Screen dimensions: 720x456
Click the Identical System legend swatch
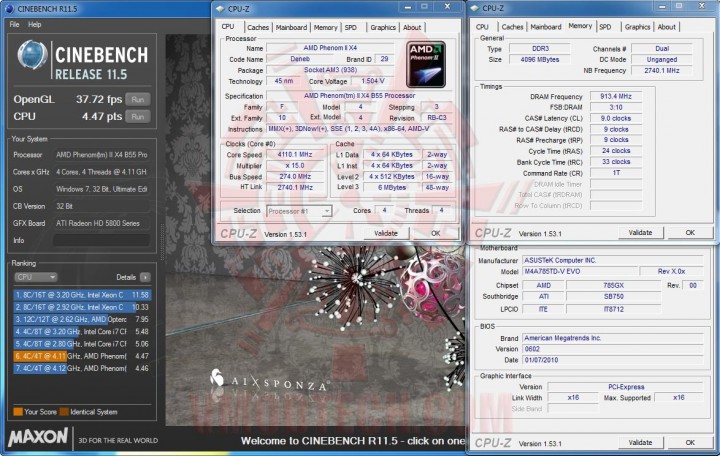64,412
